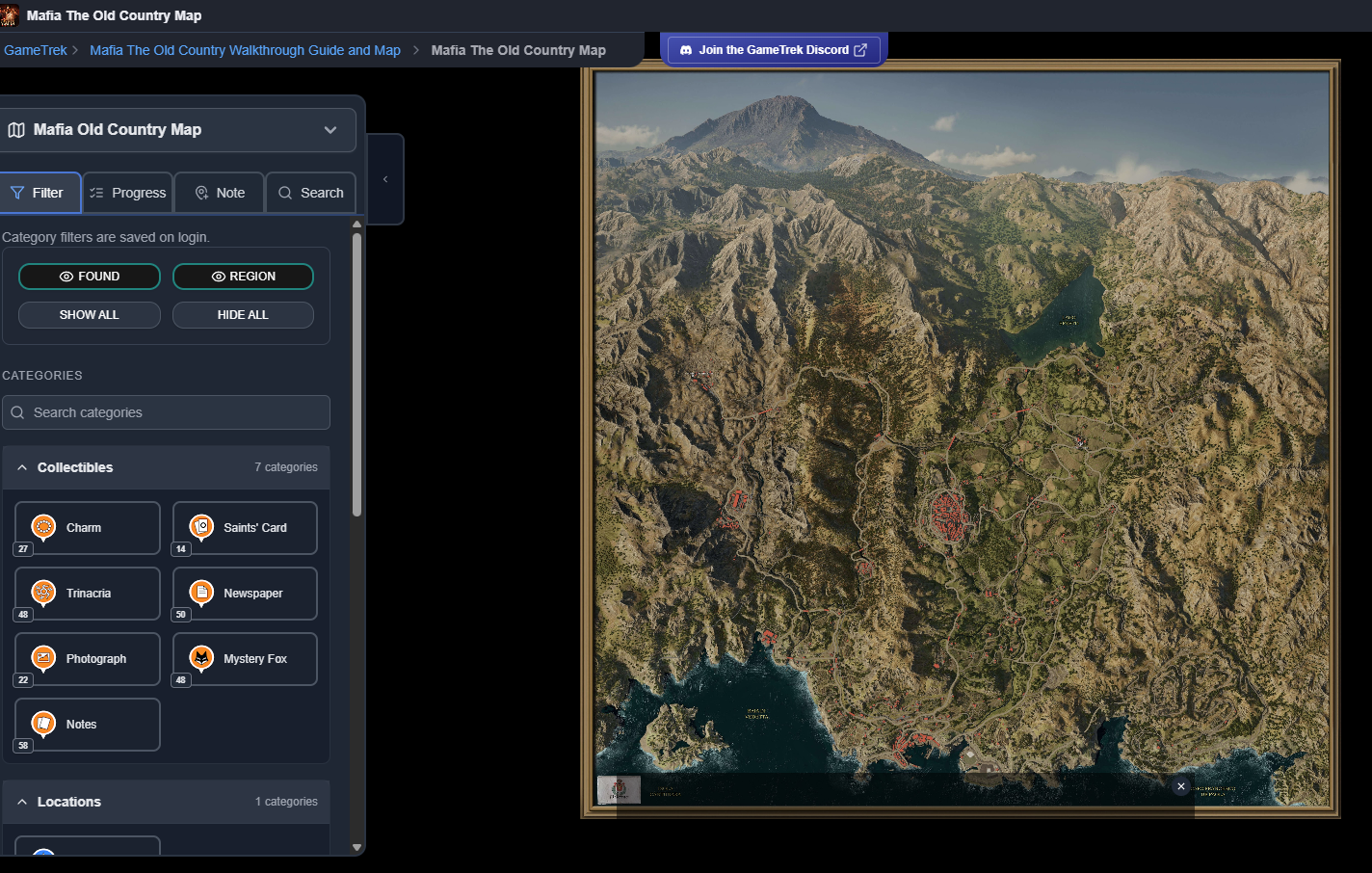Toggle the REGION visibility filter

point(243,277)
